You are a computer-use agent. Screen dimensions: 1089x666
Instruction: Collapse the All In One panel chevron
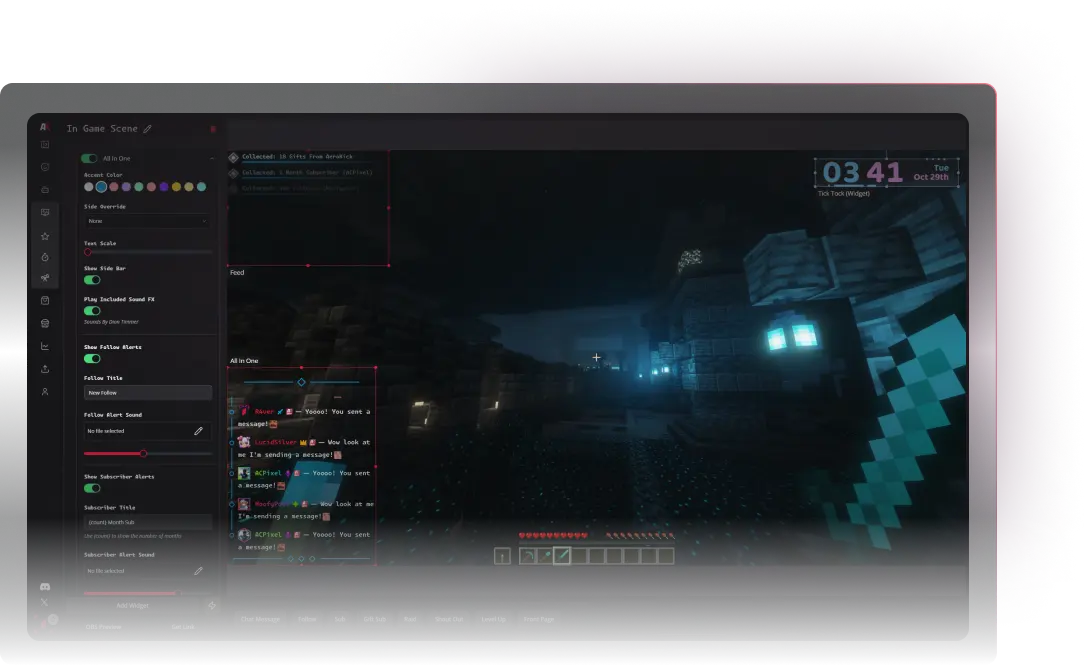[x=211, y=158]
